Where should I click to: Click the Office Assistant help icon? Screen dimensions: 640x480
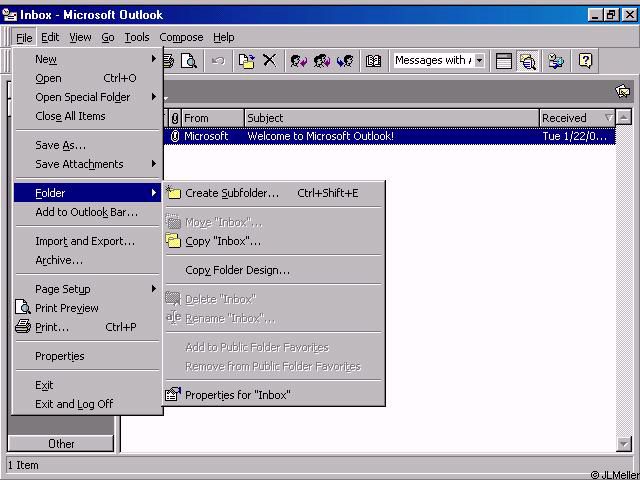(585, 61)
